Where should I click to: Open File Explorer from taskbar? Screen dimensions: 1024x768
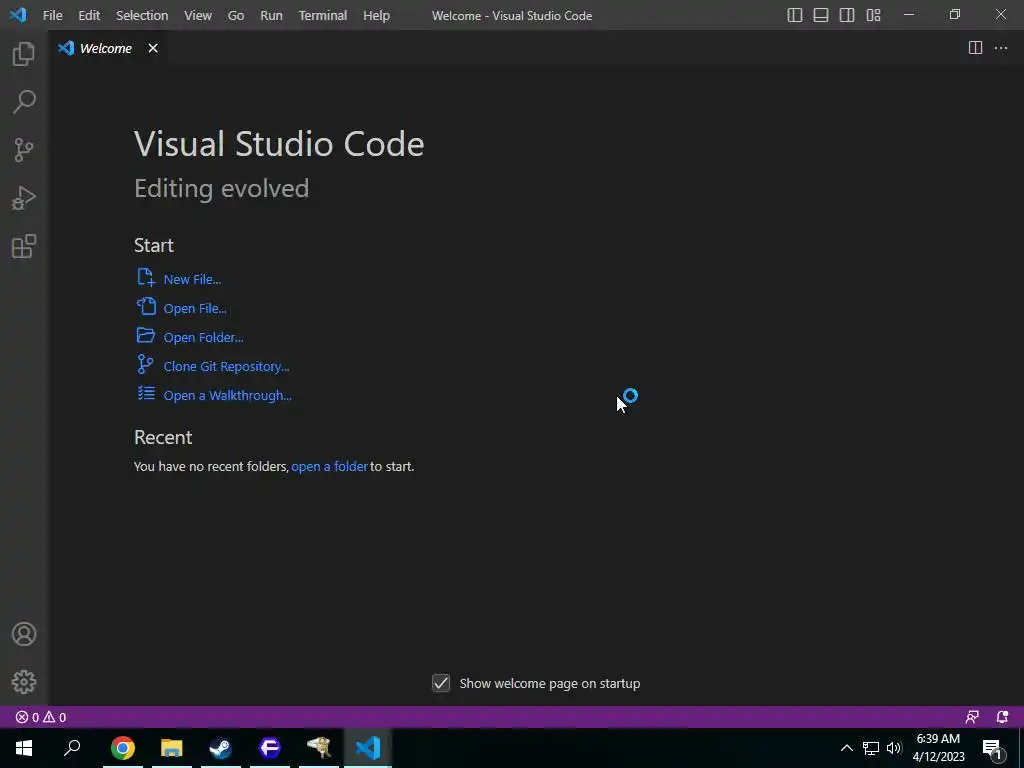172,748
